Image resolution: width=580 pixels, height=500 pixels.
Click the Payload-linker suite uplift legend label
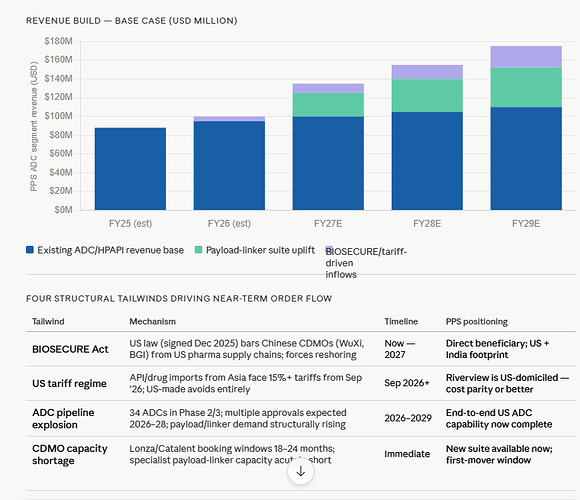pos(260,250)
